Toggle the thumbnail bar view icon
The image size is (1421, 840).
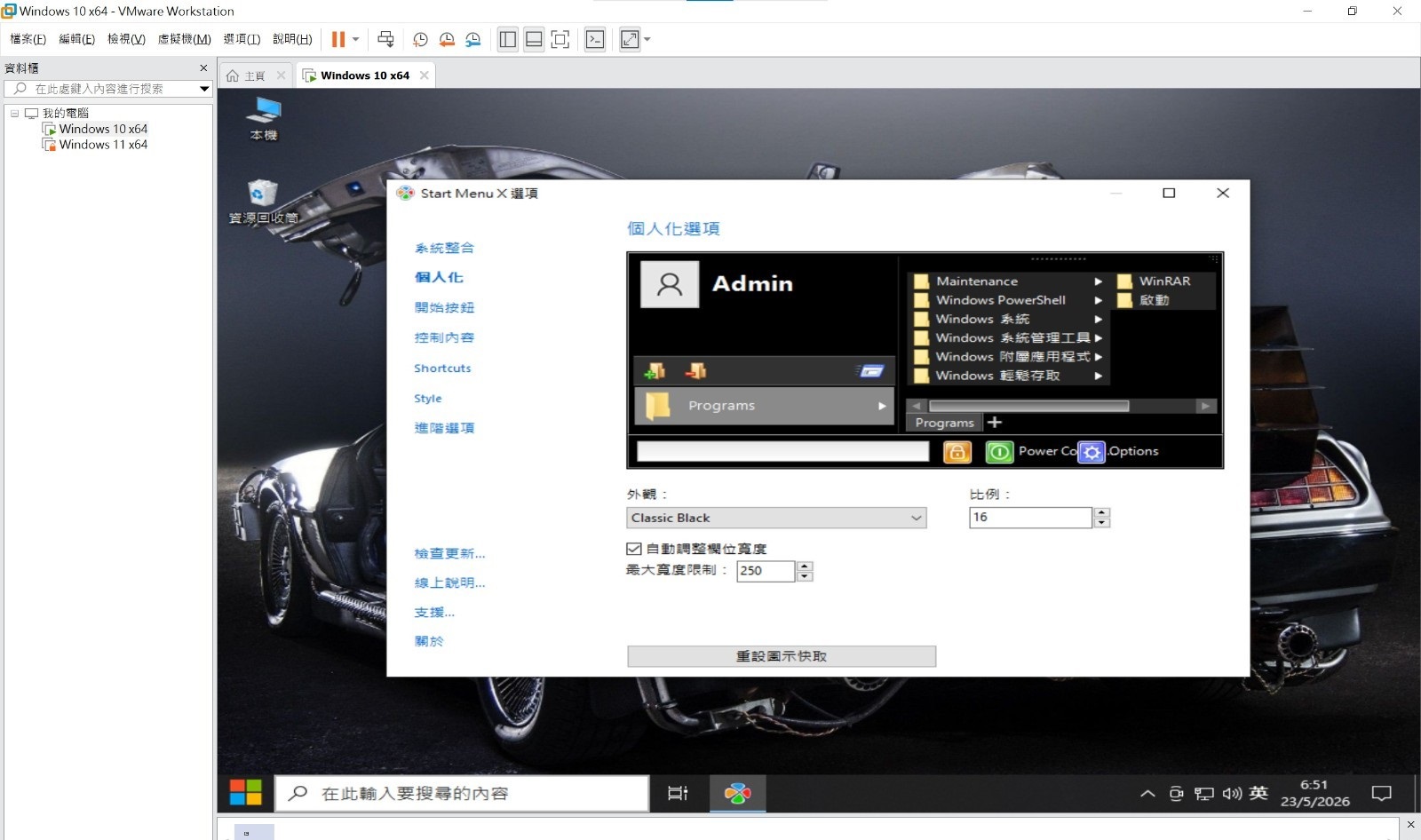pyautogui.click(x=534, y=39)
